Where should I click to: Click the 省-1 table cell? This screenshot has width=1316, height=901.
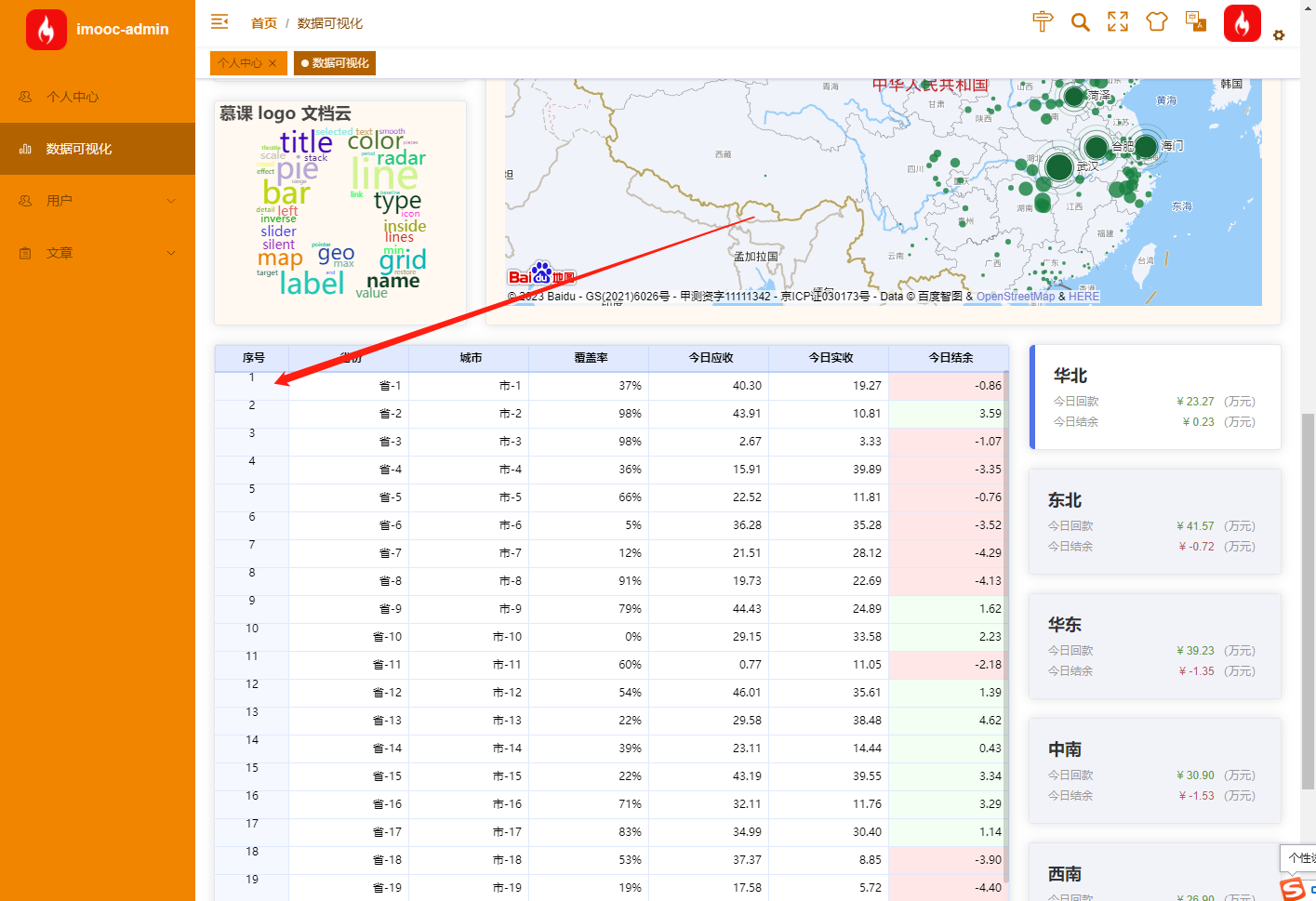point(350,386)
